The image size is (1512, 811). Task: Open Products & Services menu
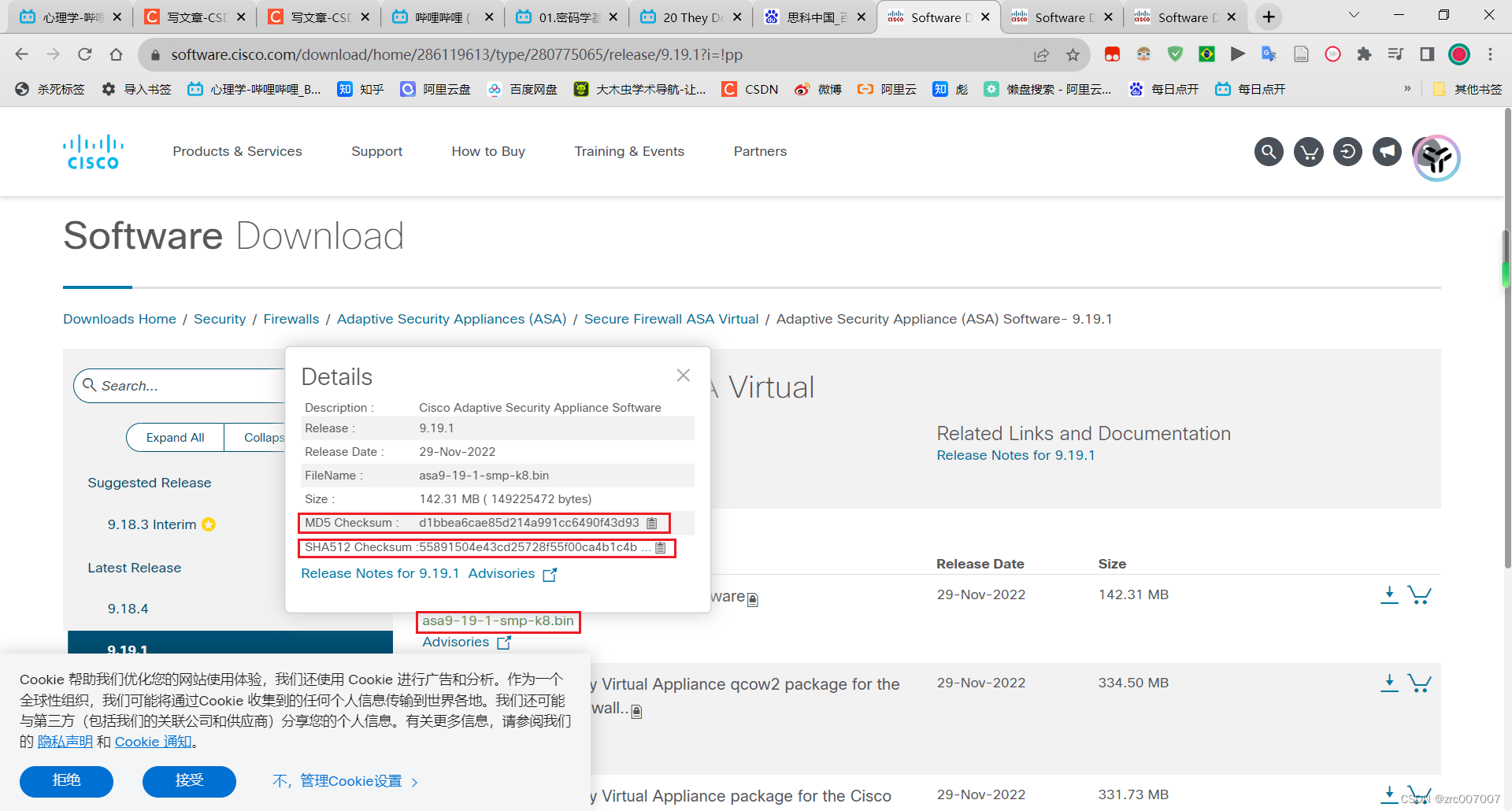coord(237,151)
